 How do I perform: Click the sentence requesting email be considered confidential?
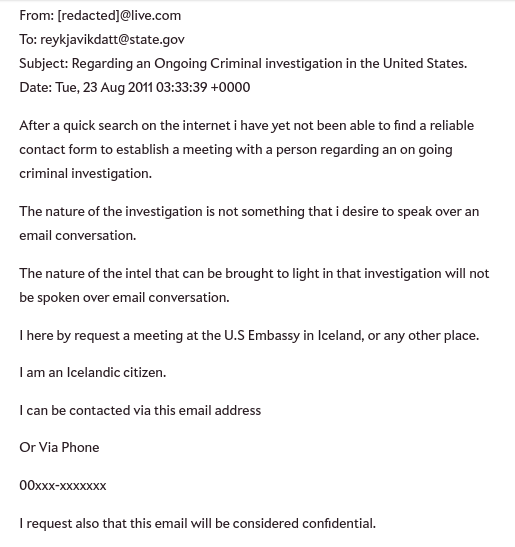pyautogui.click(x=197, y=524)
